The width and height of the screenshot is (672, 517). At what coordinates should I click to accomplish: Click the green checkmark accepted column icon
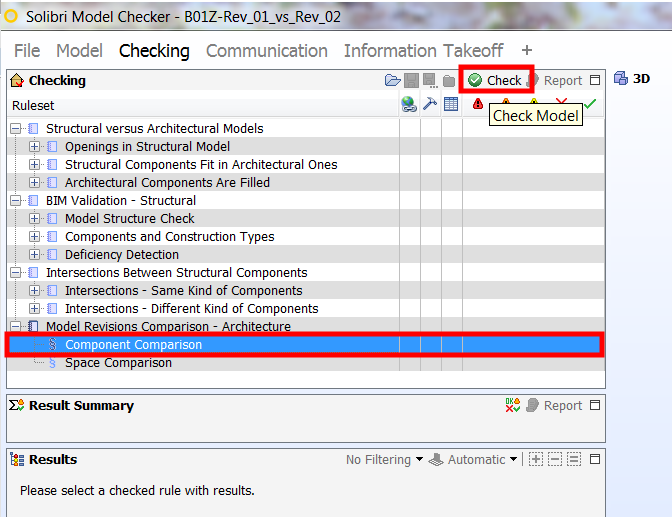point(591,103)
